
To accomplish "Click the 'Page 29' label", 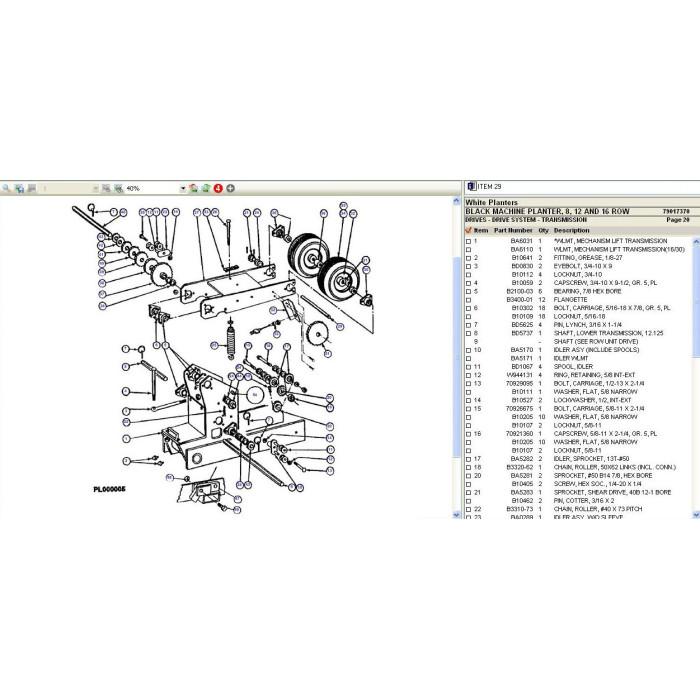I will (x=678, y=220).
